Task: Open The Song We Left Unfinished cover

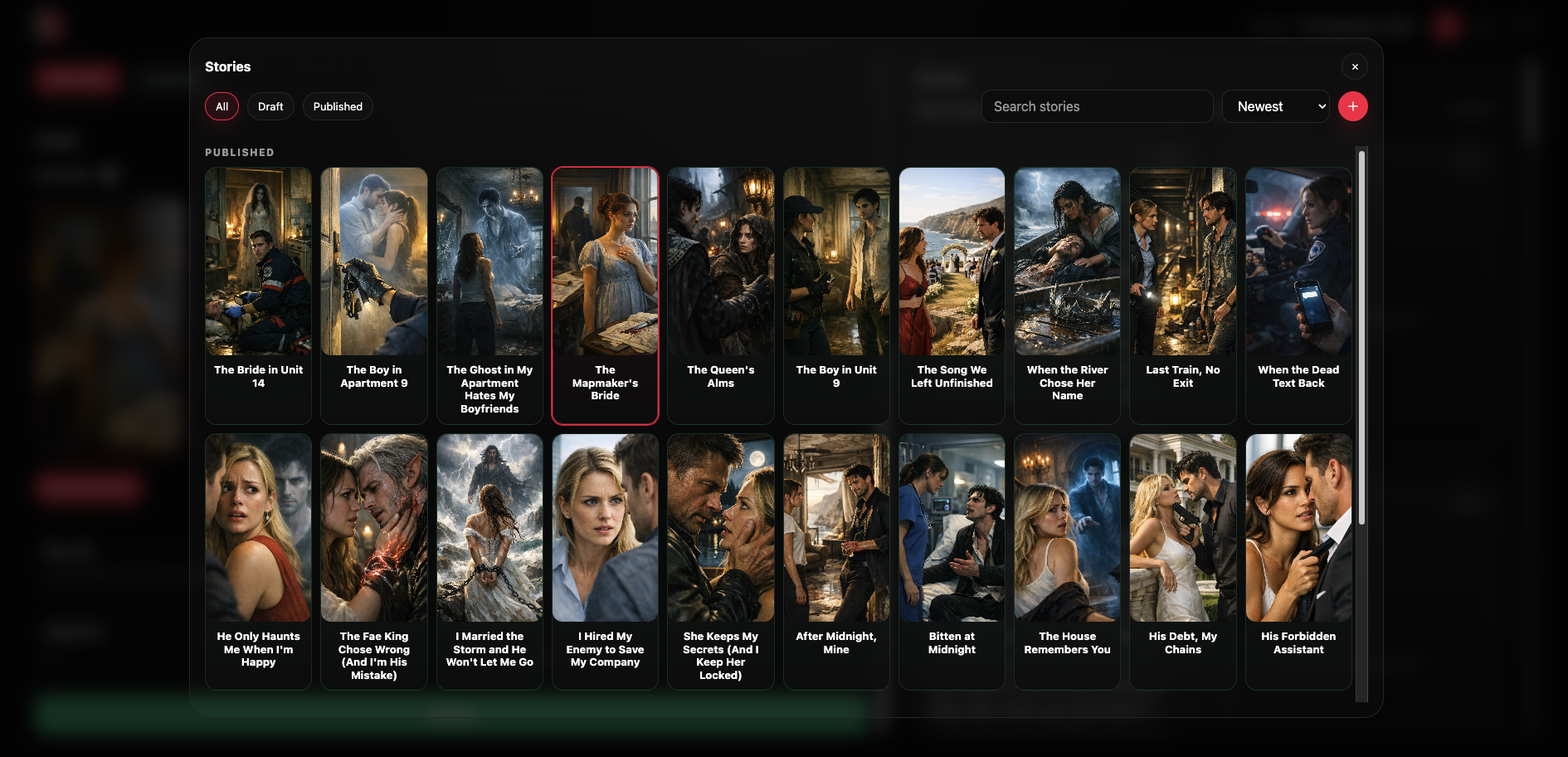Action: pyautogui.click(x=952, y=261)
